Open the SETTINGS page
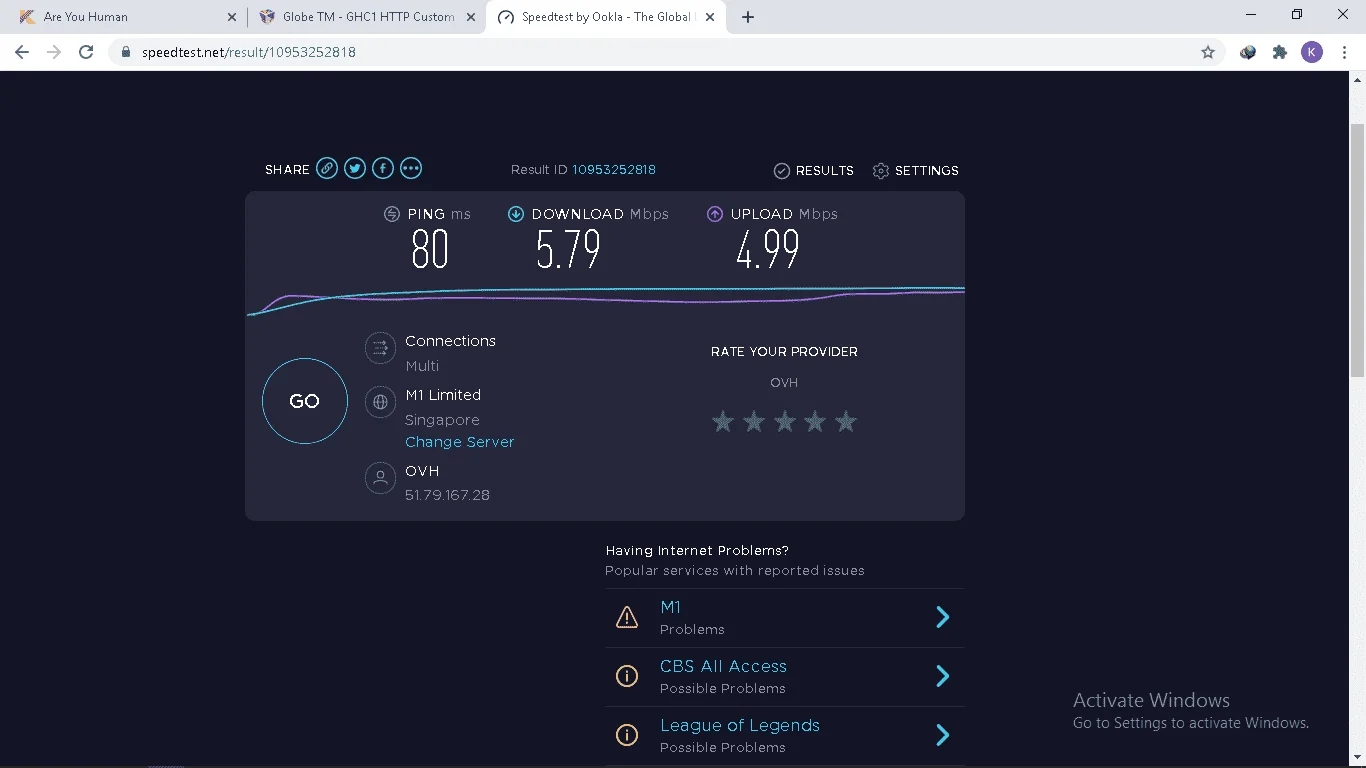Image resolution: width=1366 pixels, height=768 pixels. [x=927, y=171]
